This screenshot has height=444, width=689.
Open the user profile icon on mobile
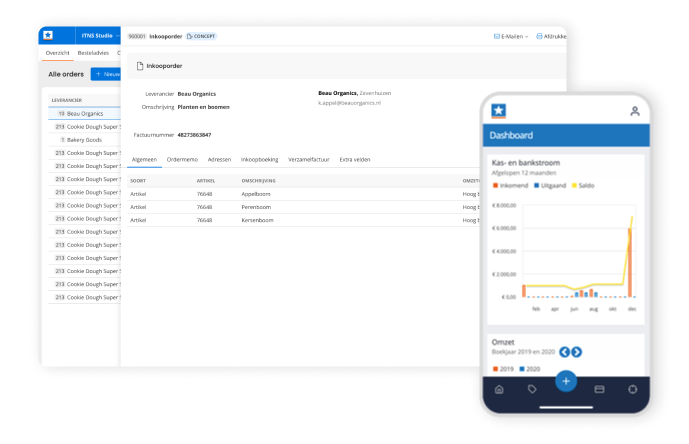634,111
